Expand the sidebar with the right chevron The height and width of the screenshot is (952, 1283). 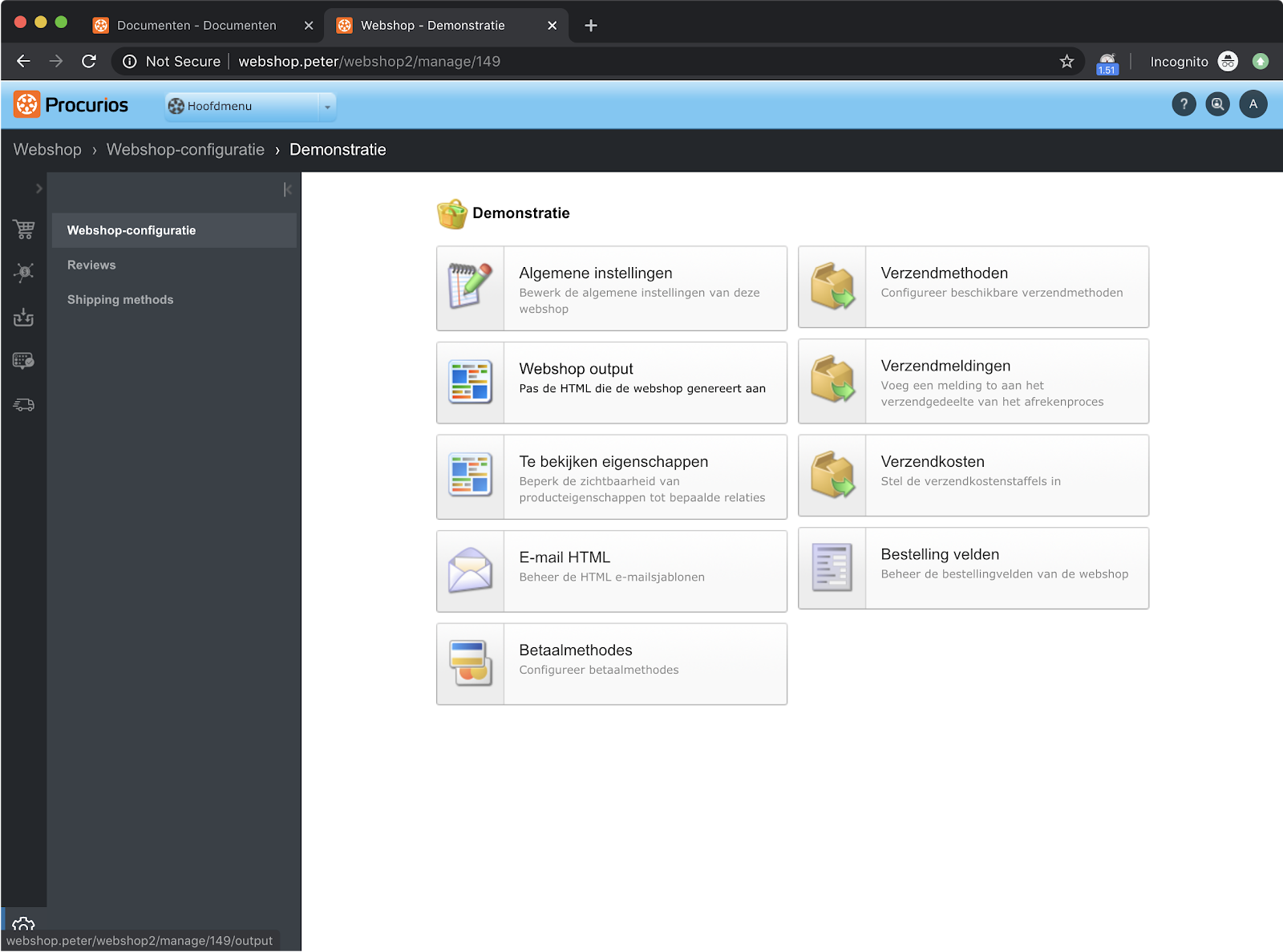click(38, 188)
